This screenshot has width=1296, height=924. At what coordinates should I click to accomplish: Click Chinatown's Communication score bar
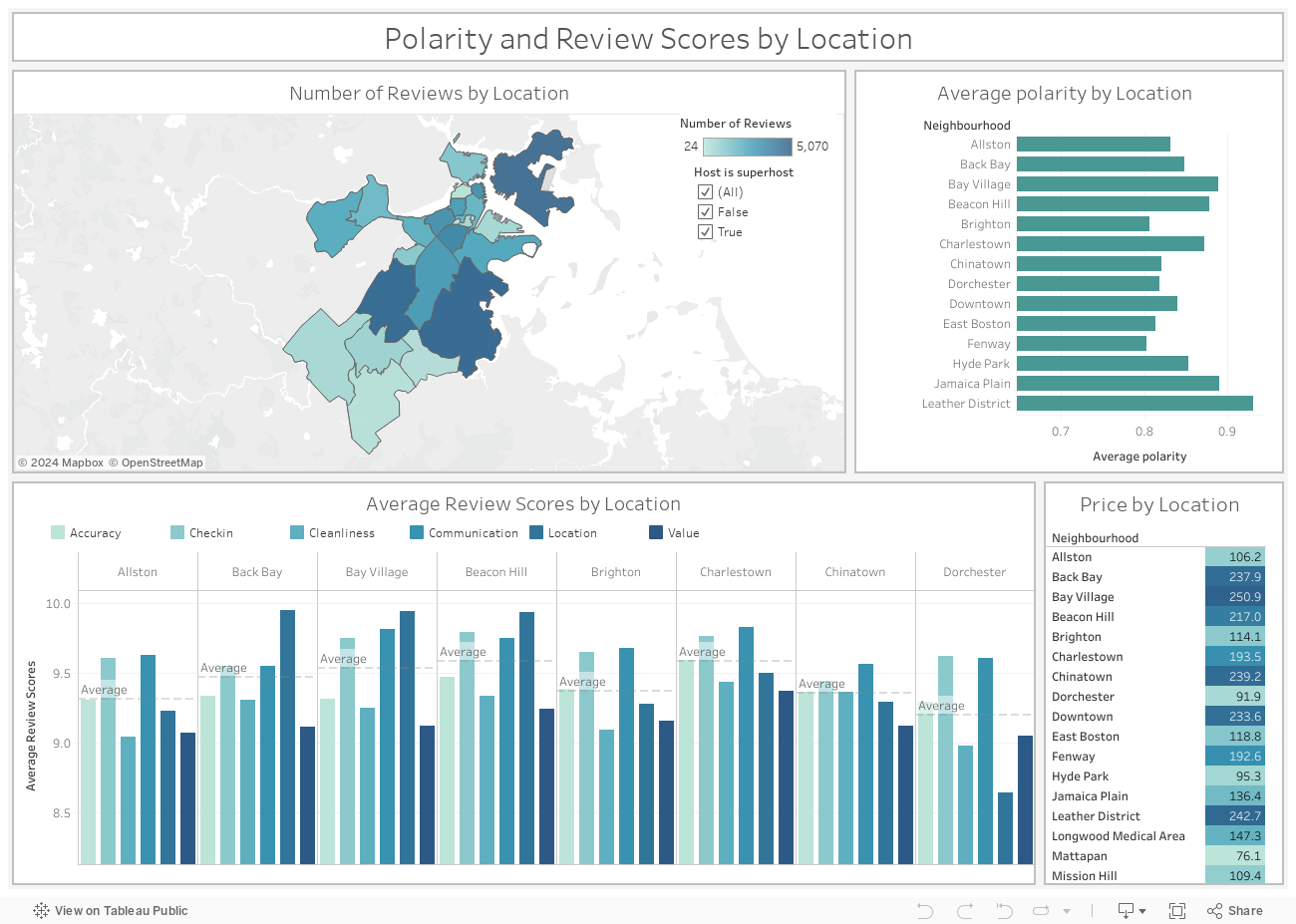pyautogui.click(x=865, y=764)
